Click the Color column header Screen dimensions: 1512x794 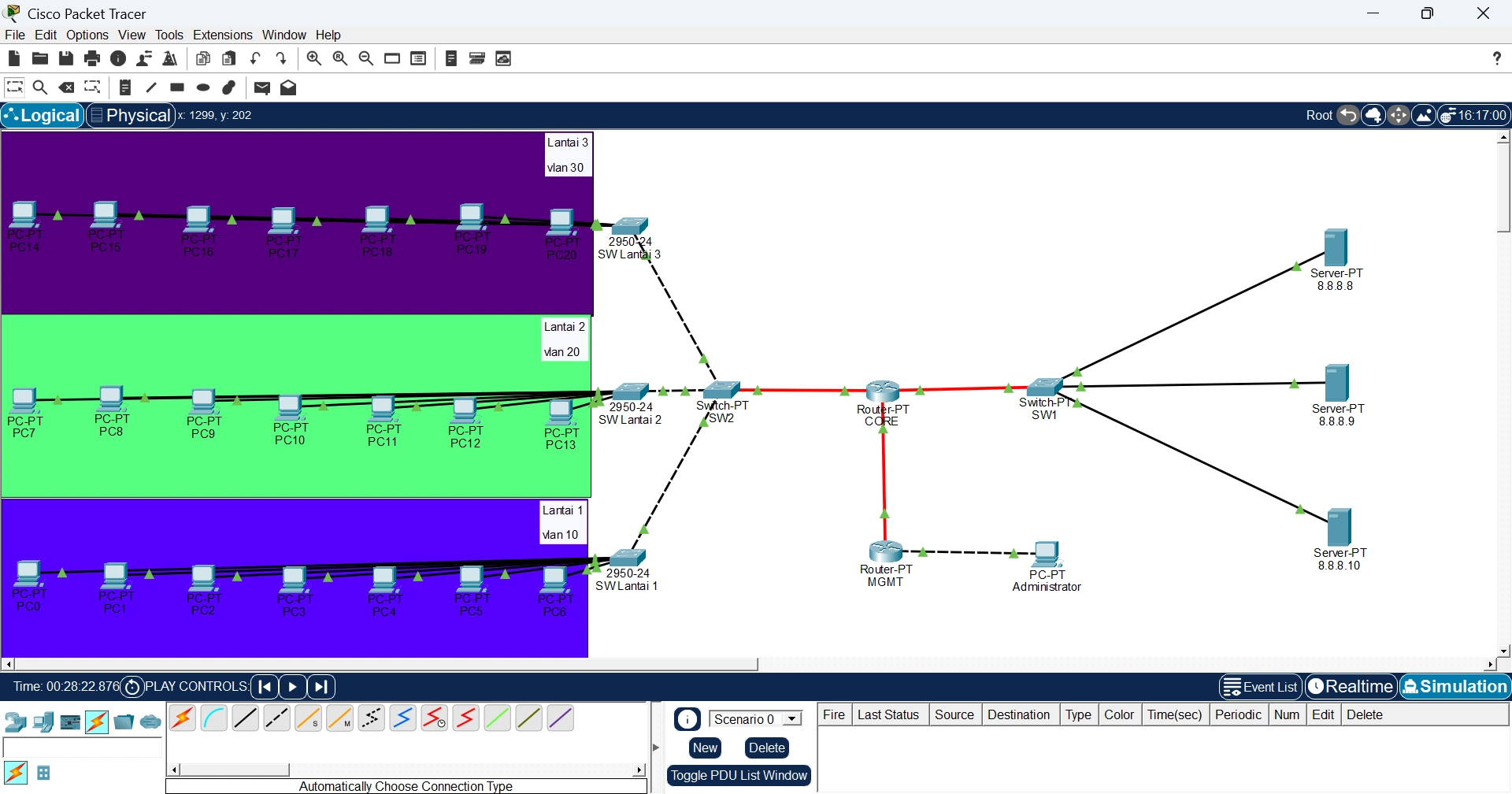point(1119,714)
